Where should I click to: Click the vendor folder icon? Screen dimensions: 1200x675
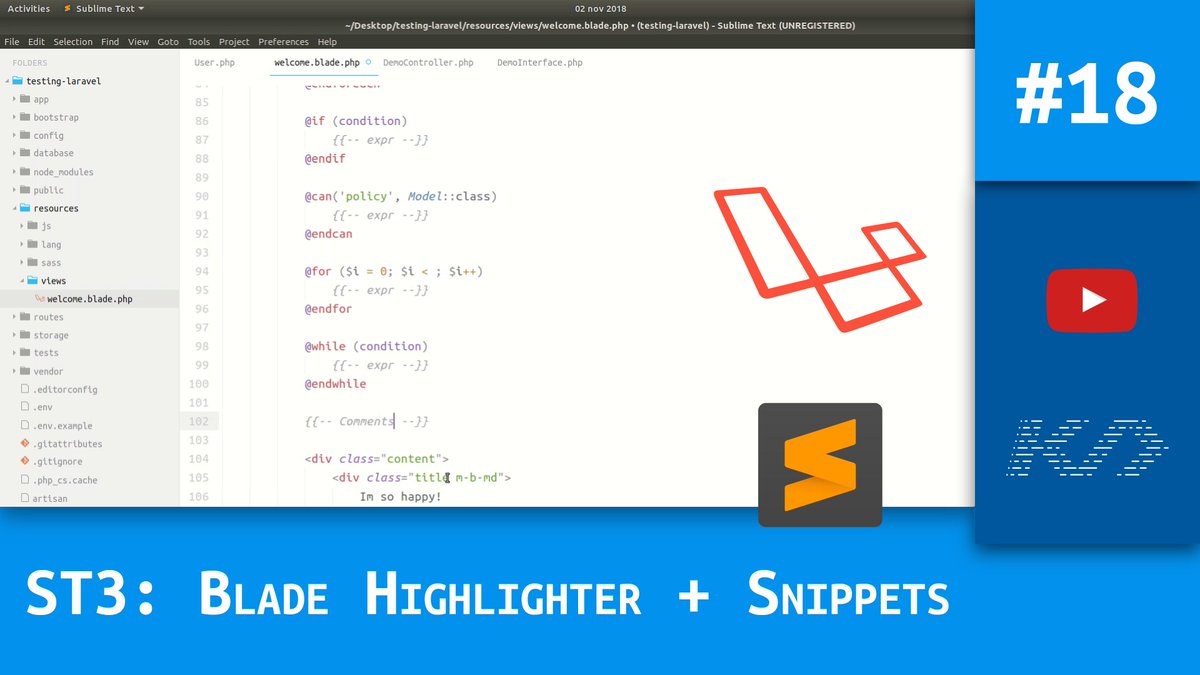pyautogui.click(x=24, y=371)
